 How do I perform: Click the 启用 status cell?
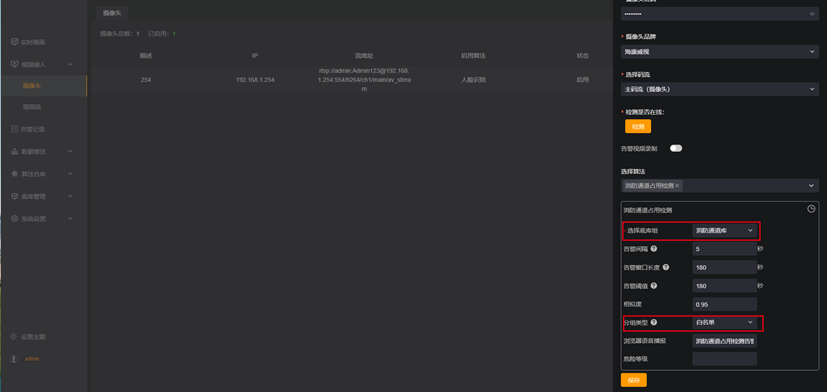click(582, 80)
